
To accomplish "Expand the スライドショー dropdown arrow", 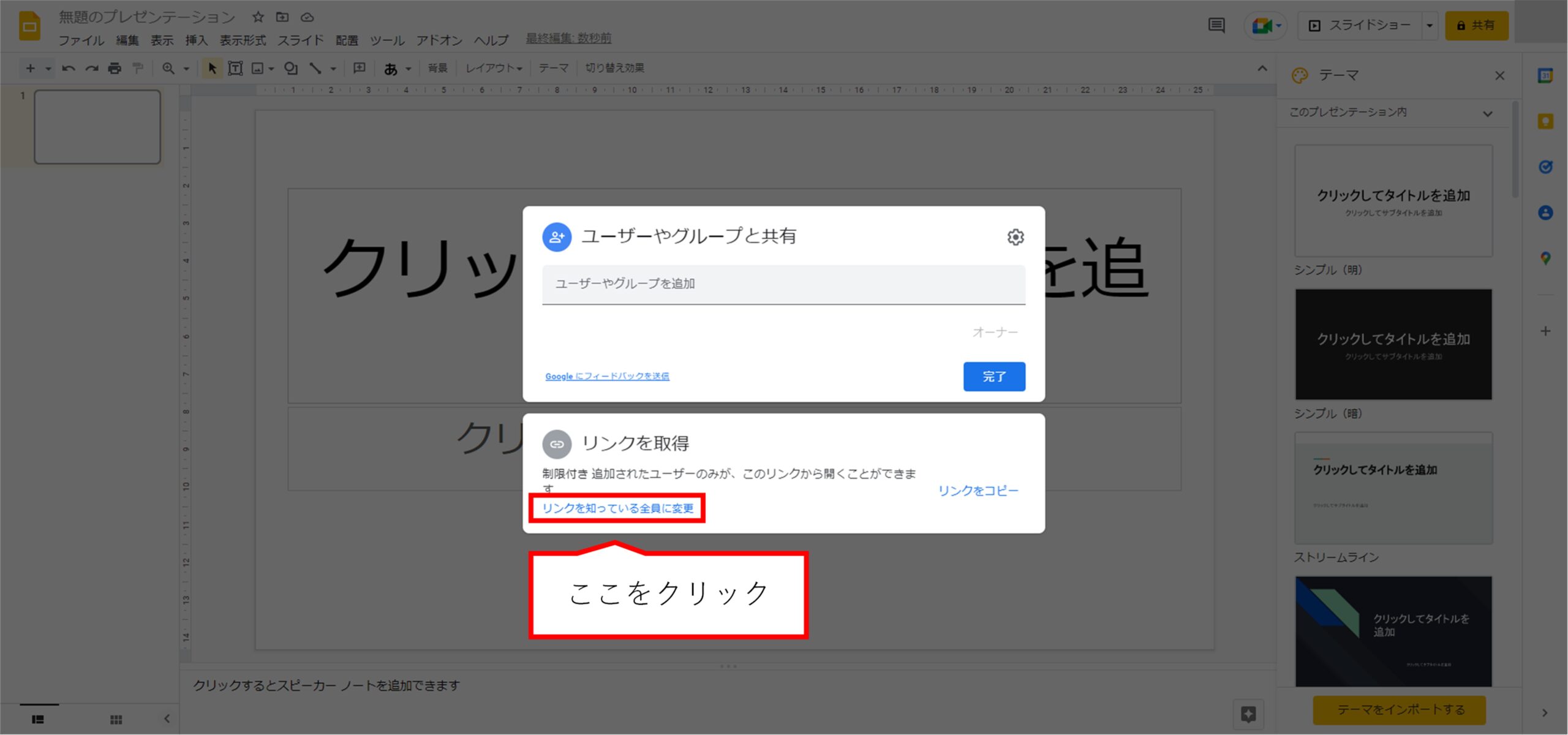I will pos(1430,26).
